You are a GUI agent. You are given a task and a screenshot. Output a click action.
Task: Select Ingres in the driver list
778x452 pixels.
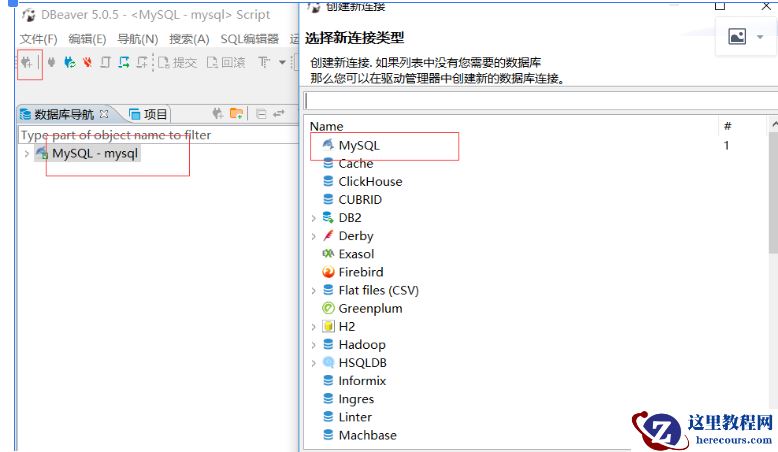click(x=356, y=399)
